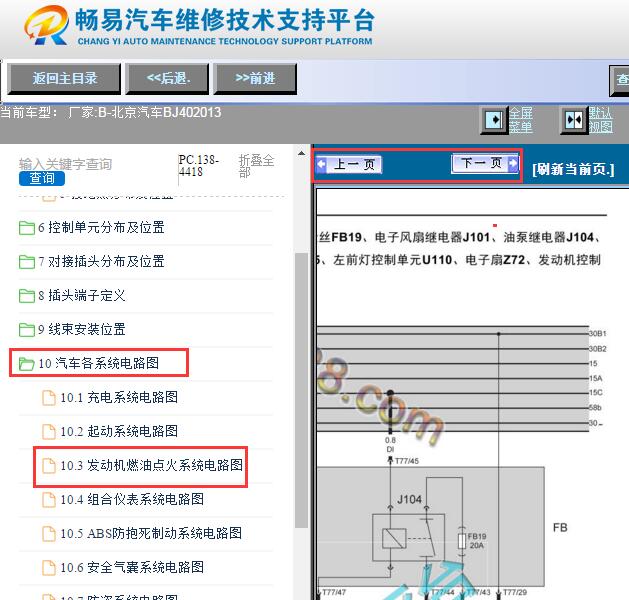Image resolution: width=629 pixels, height=600 pixels.
Task: Open the 默认视图 link
Action: point(601,120)
